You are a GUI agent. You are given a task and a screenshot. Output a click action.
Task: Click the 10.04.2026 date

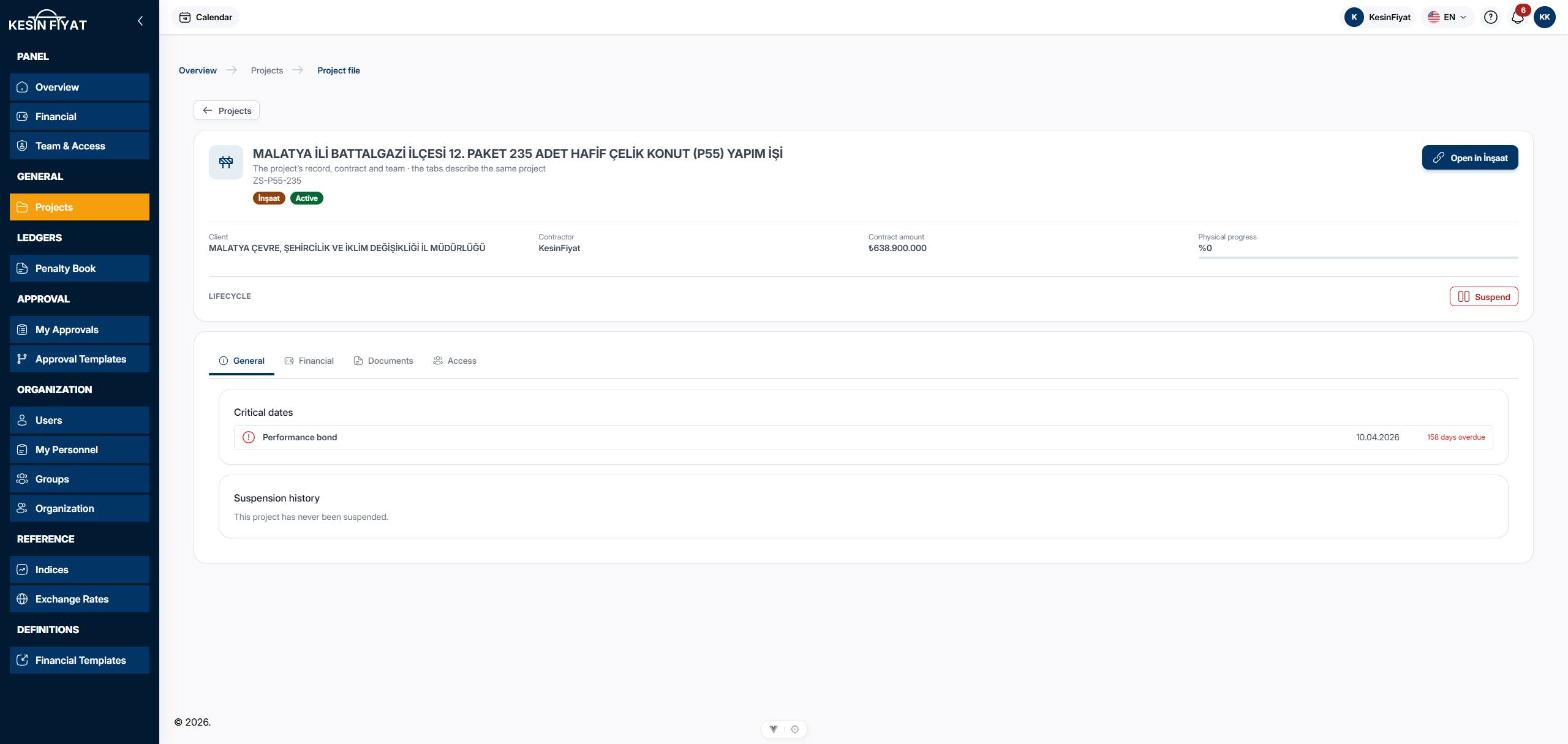pos(1378,437)
